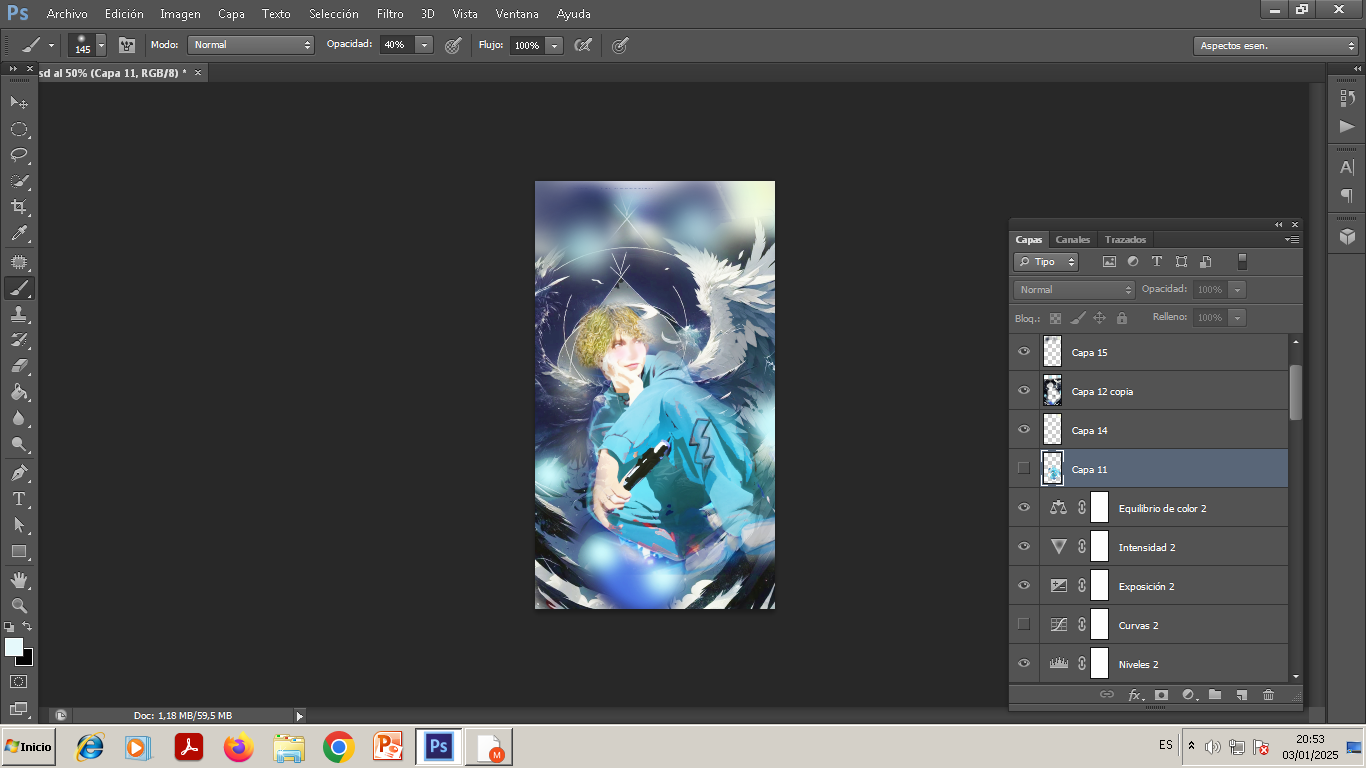Viewport: 1366px width, 768px height.
Task: Open the Flujo slider dropdown arrow
Action: pos(554,45)
